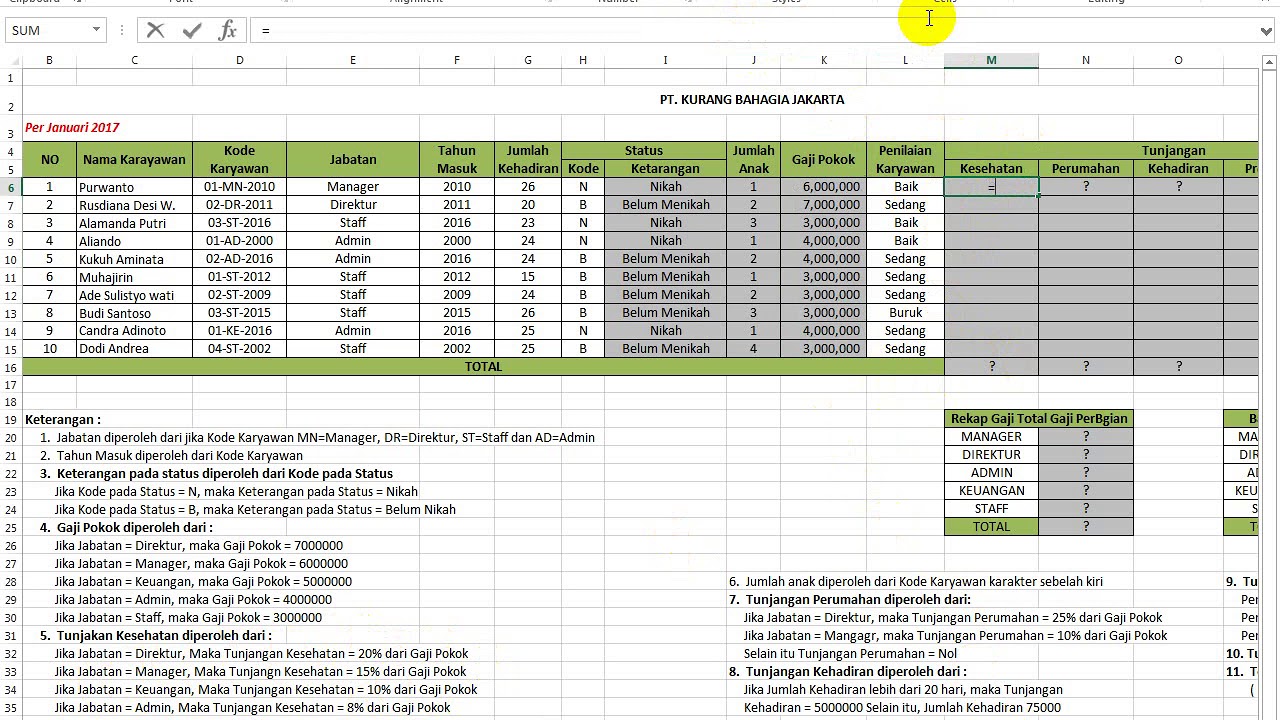Select Dodi Andrea's Jumlah Anak value 4
Viewport: 1280px width, 720px height.
754,349
